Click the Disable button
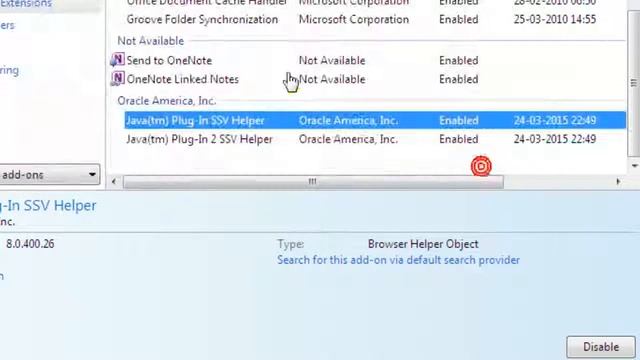 pos(601,347)
